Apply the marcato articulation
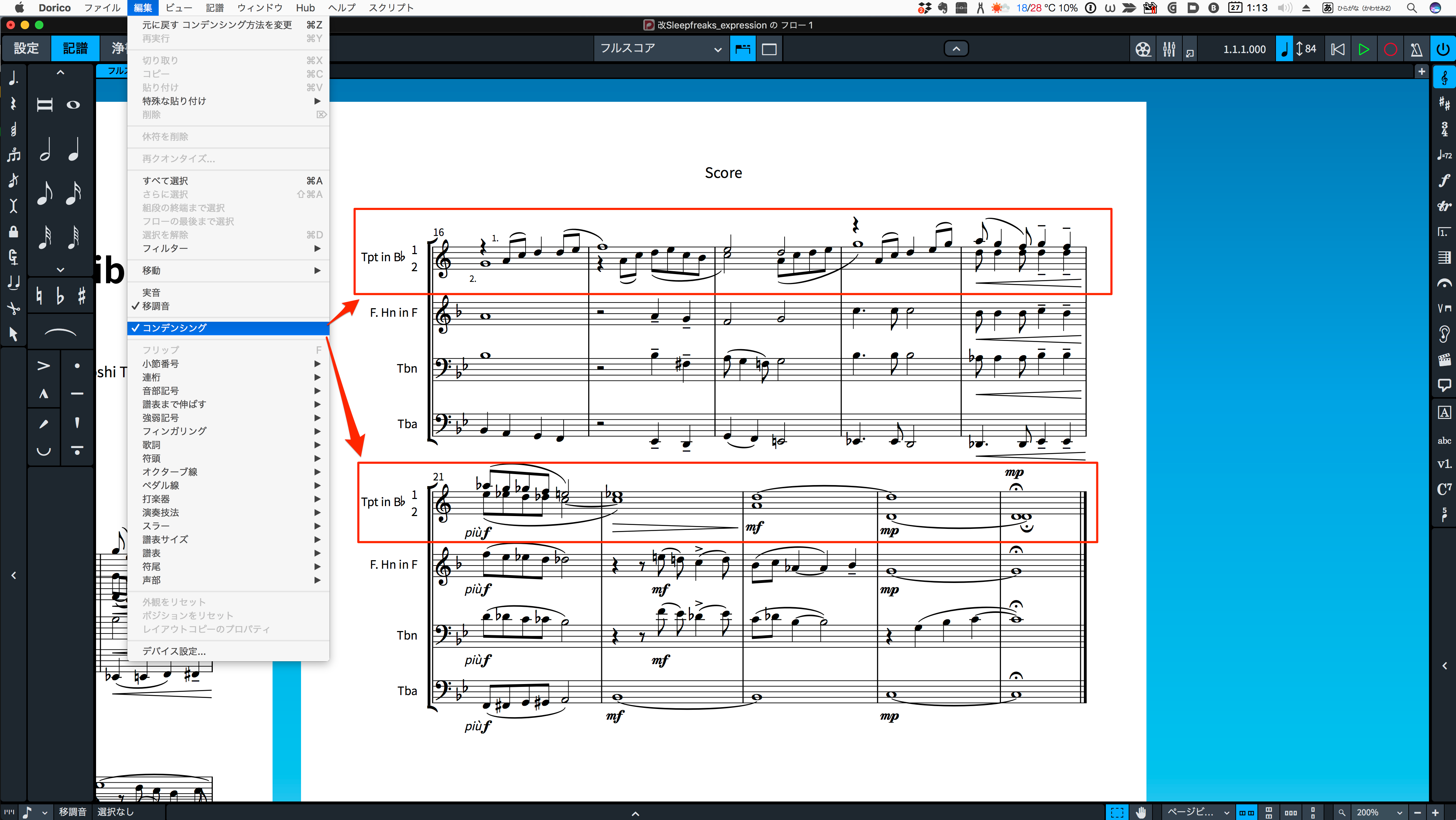This screenshot has width=1456, height=820. [43, 394]
